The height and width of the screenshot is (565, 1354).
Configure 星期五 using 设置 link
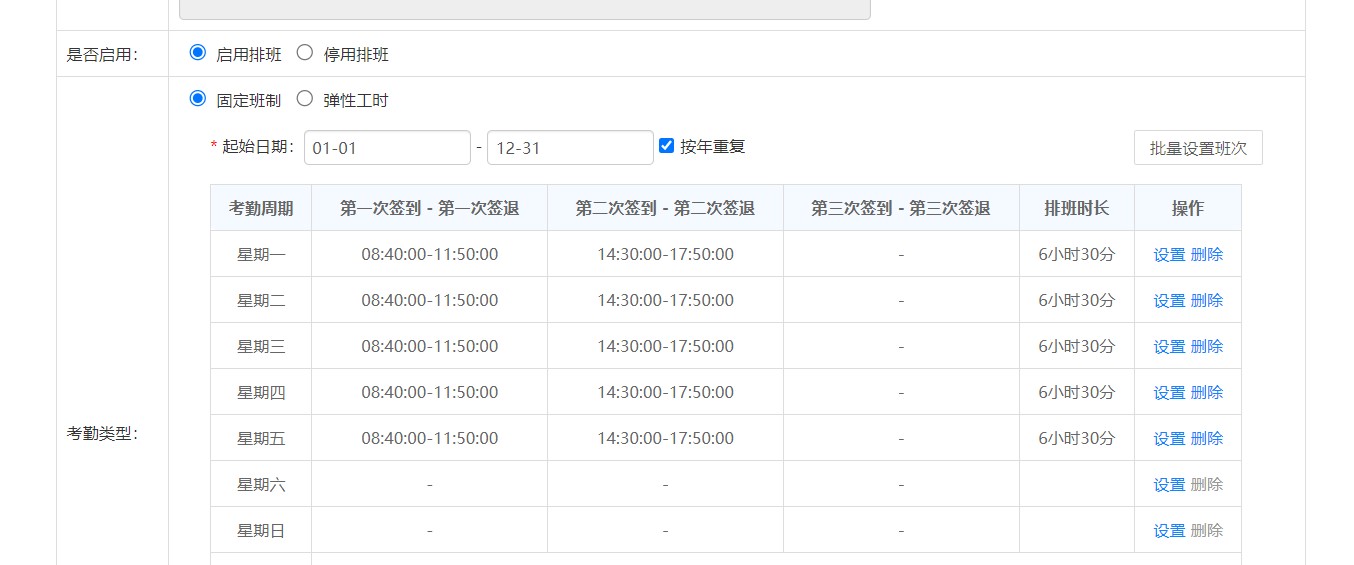tap(1169, 439)
